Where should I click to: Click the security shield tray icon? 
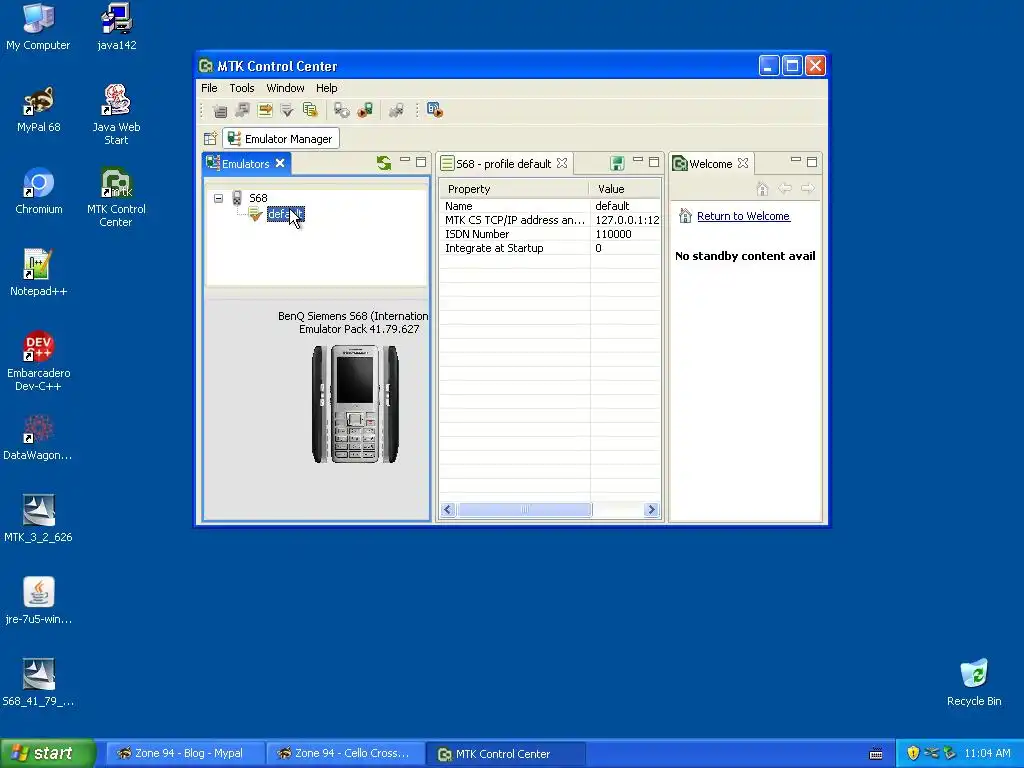tap(913, 754)
